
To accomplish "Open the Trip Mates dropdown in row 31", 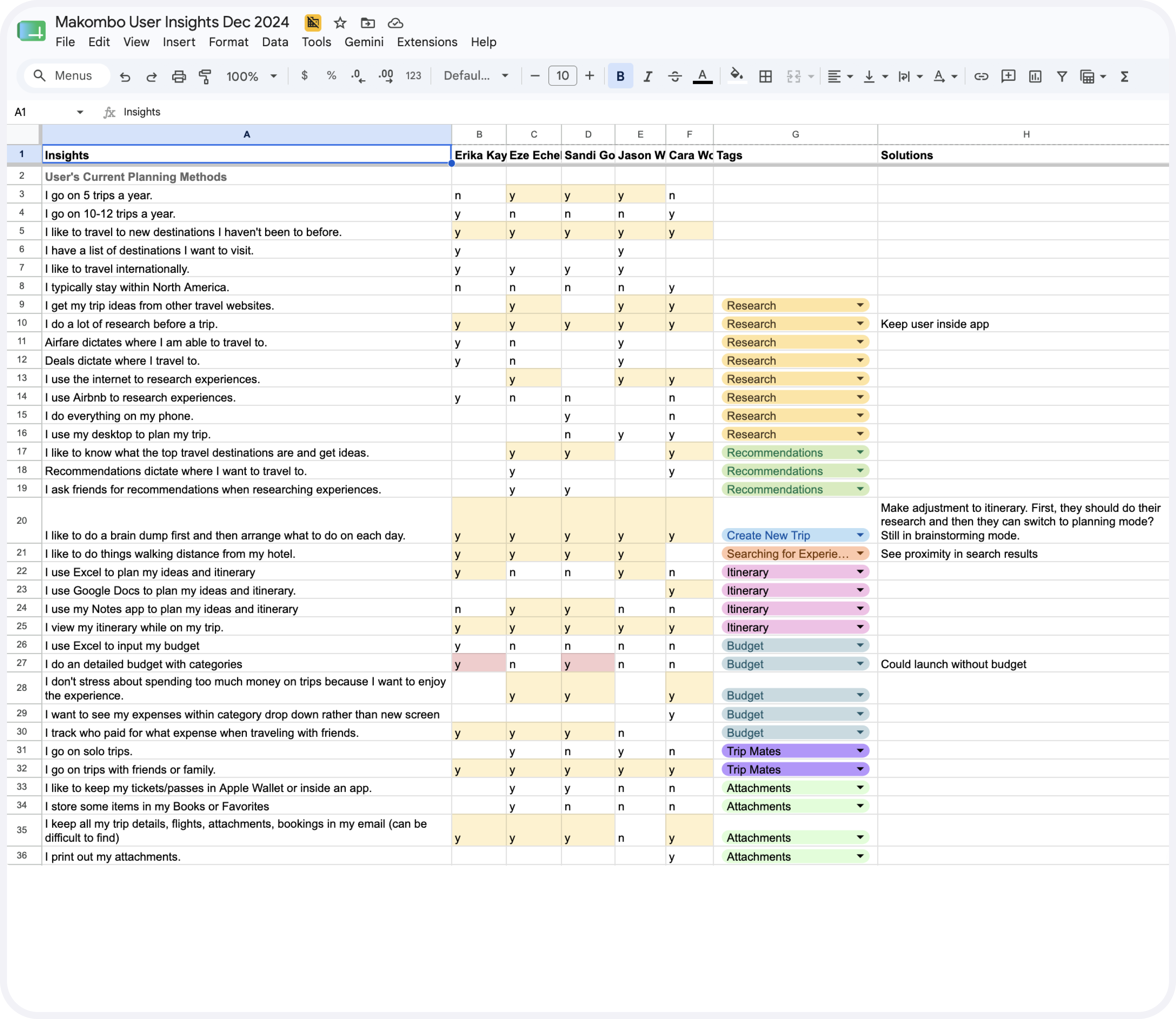I will 860,751.
